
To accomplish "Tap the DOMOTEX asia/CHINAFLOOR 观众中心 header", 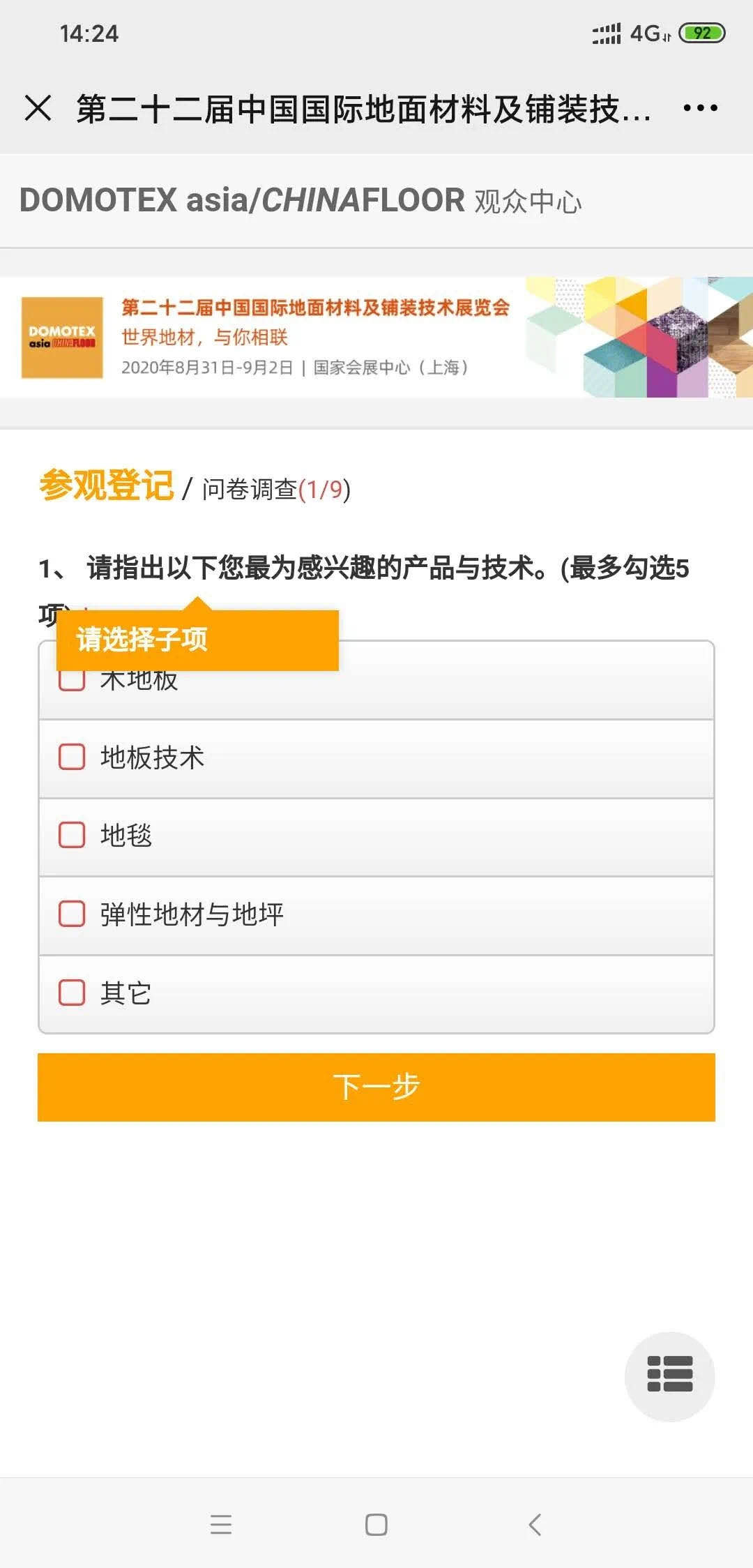I will tap(301, 201).
